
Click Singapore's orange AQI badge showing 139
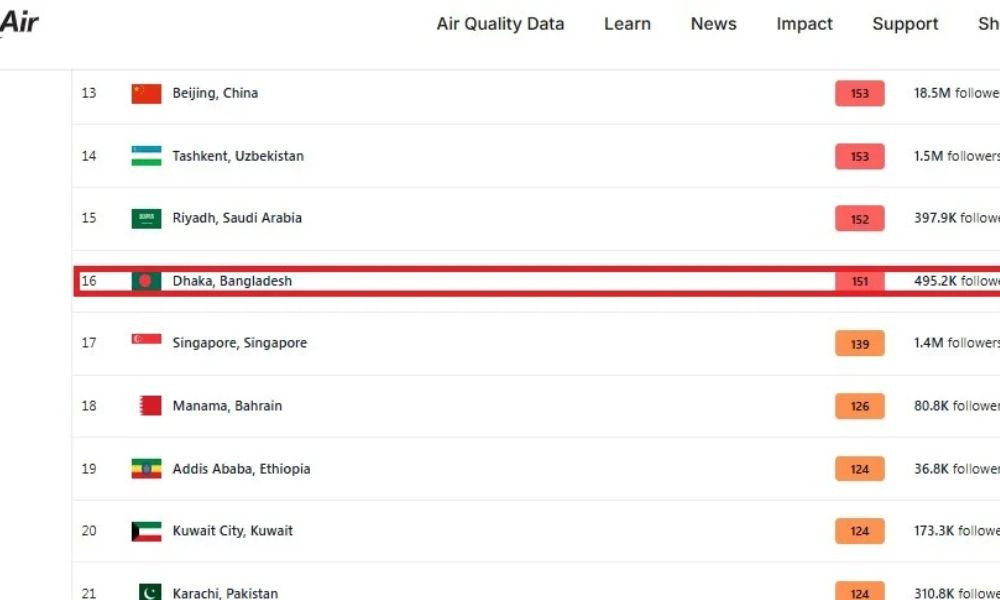[860, 344]
